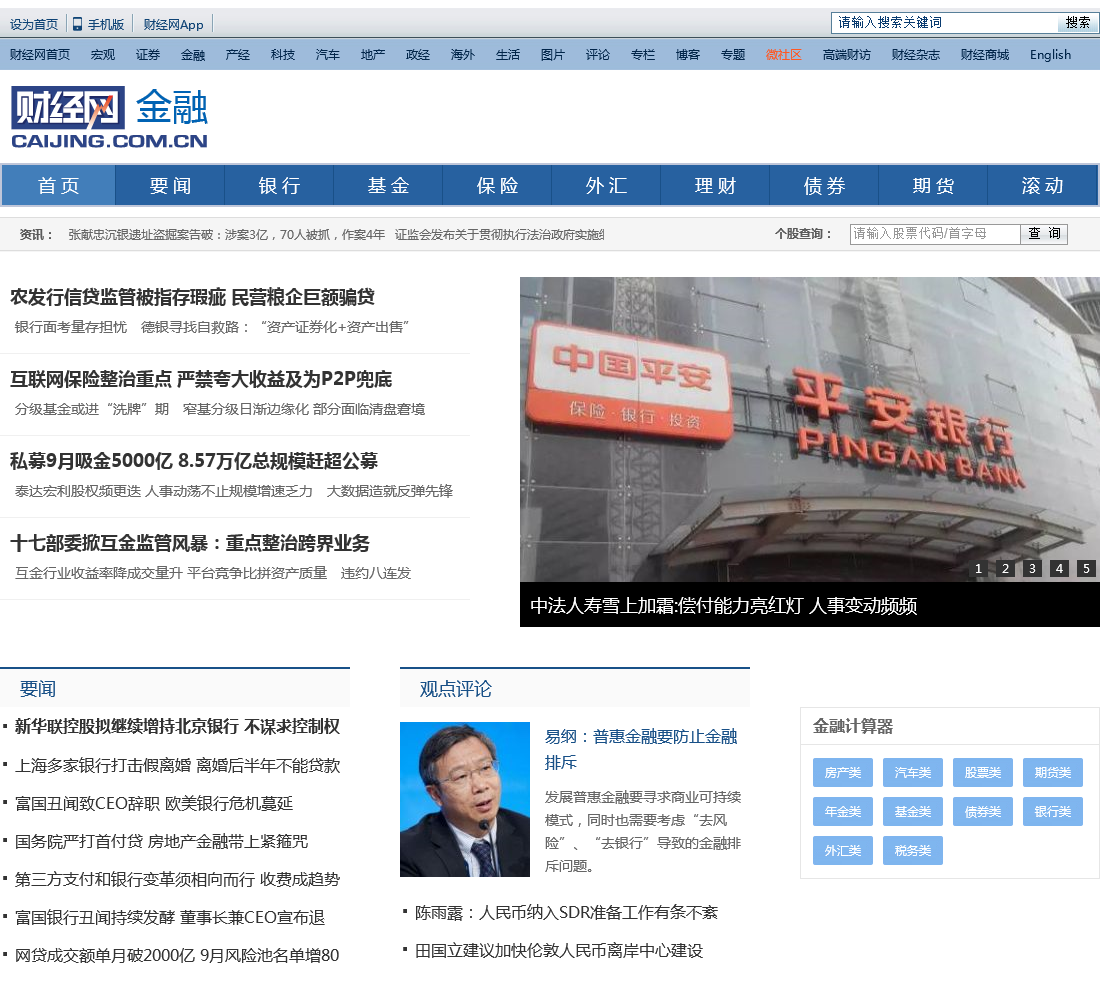Go to 科技 section in top bar
Screen dimensions: 1100x1000
point(283,55)
